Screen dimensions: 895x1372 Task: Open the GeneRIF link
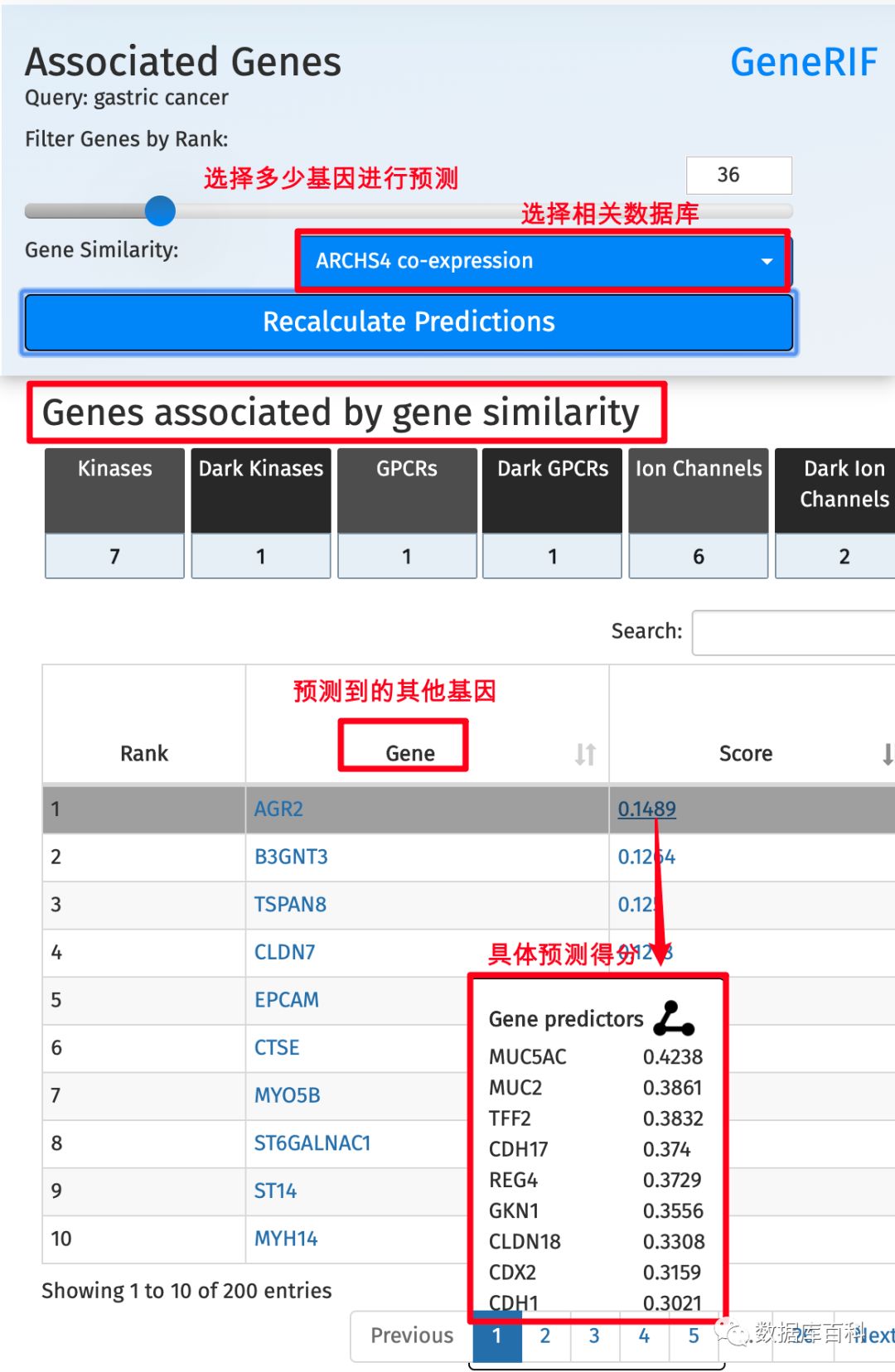[803, 62]
